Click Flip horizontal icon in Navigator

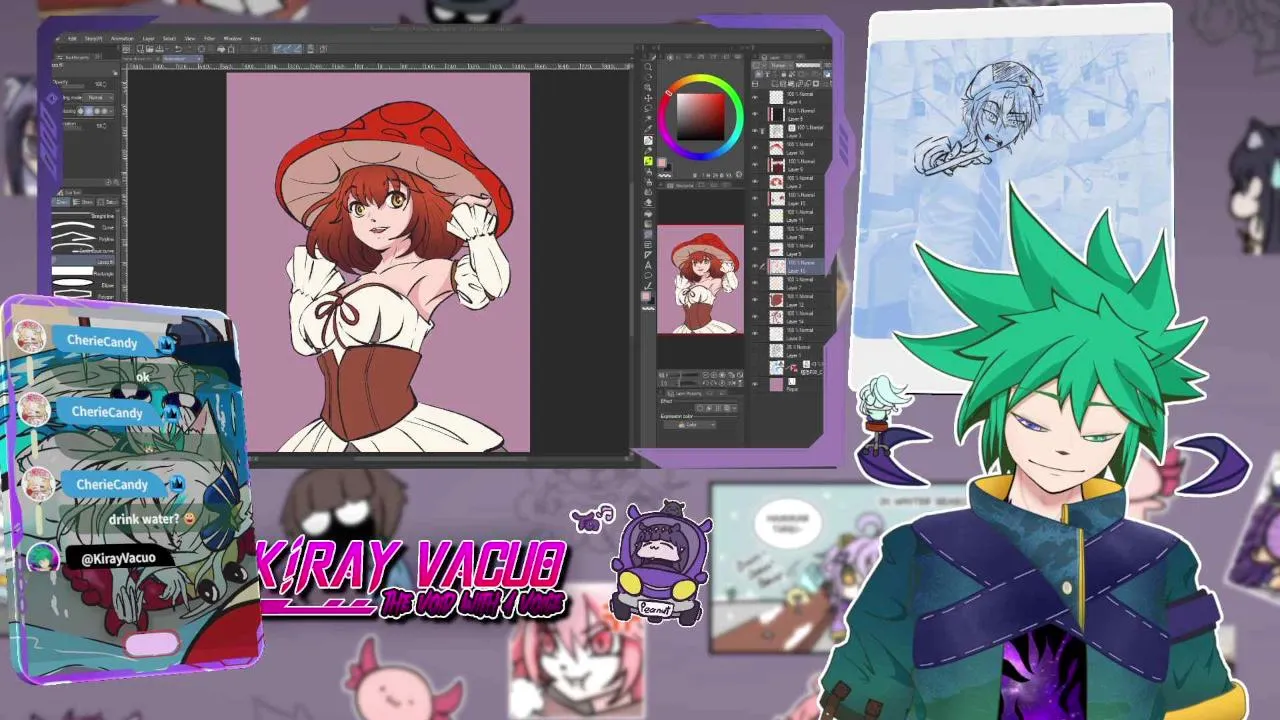(x=731, y=383)
